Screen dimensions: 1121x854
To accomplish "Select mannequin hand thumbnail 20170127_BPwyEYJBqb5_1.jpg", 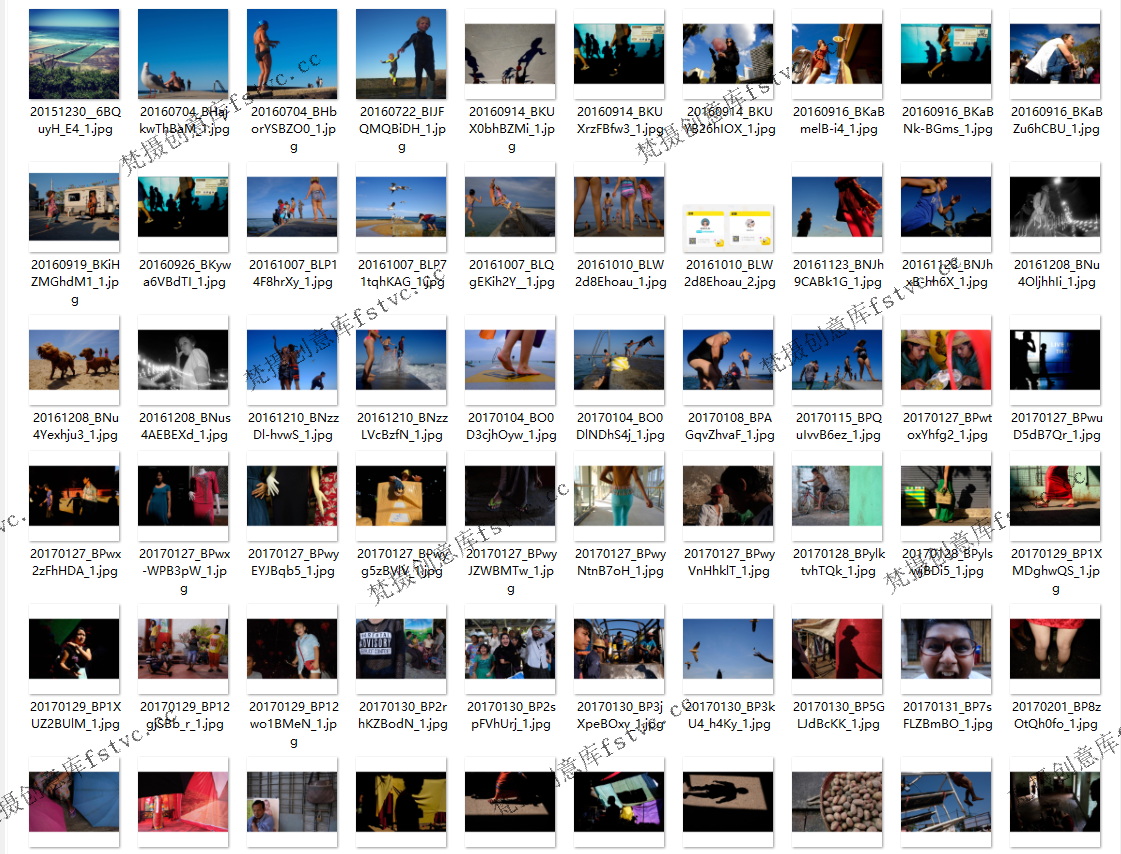I will [x=292, y=496].
